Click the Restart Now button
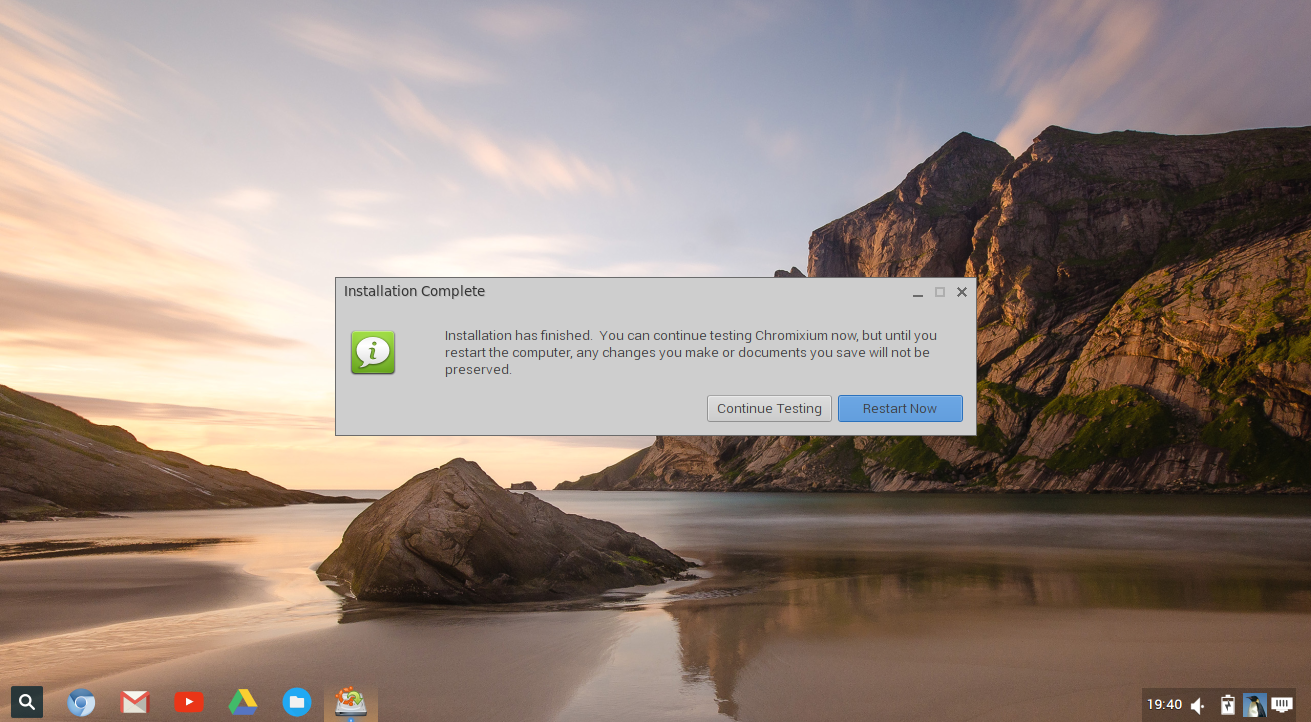1311x722 pixels. (900, 408)
